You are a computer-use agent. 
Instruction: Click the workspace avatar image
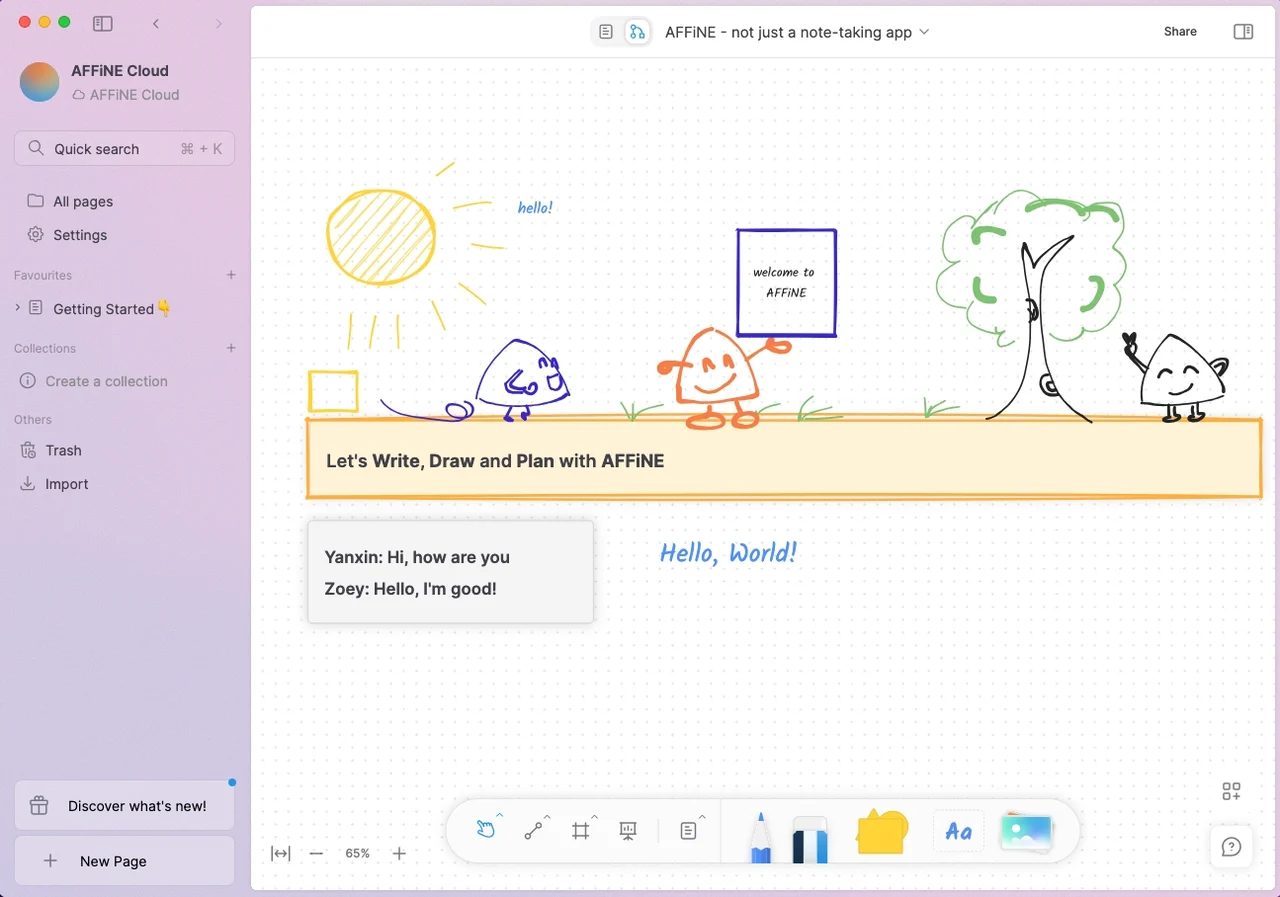point(40,82)
